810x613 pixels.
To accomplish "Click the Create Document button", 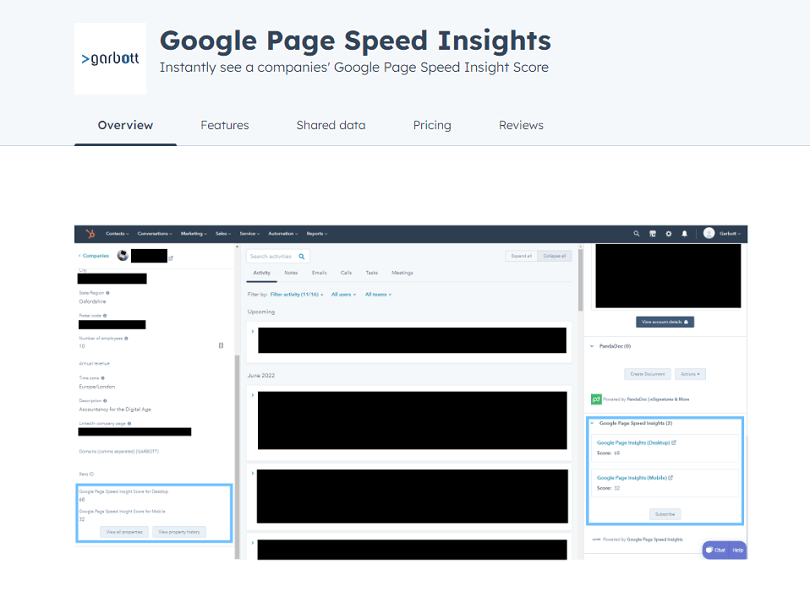I will pos(647,374).
